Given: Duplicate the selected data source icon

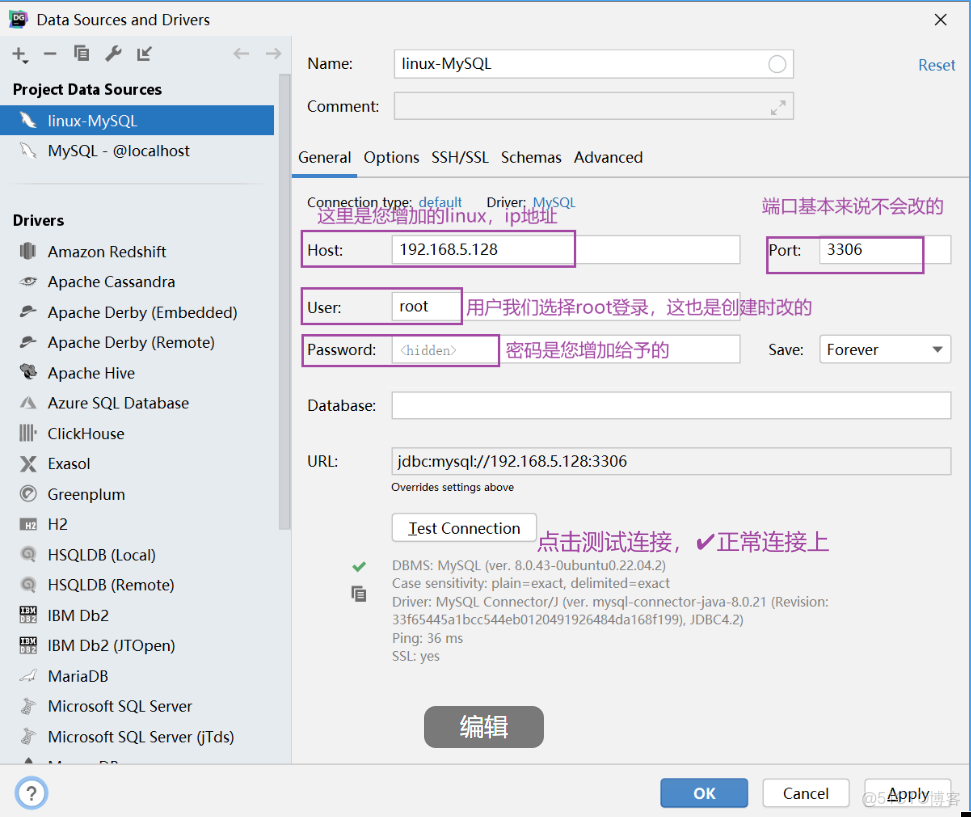Looking at the screenshot, I should coord(81,54).
